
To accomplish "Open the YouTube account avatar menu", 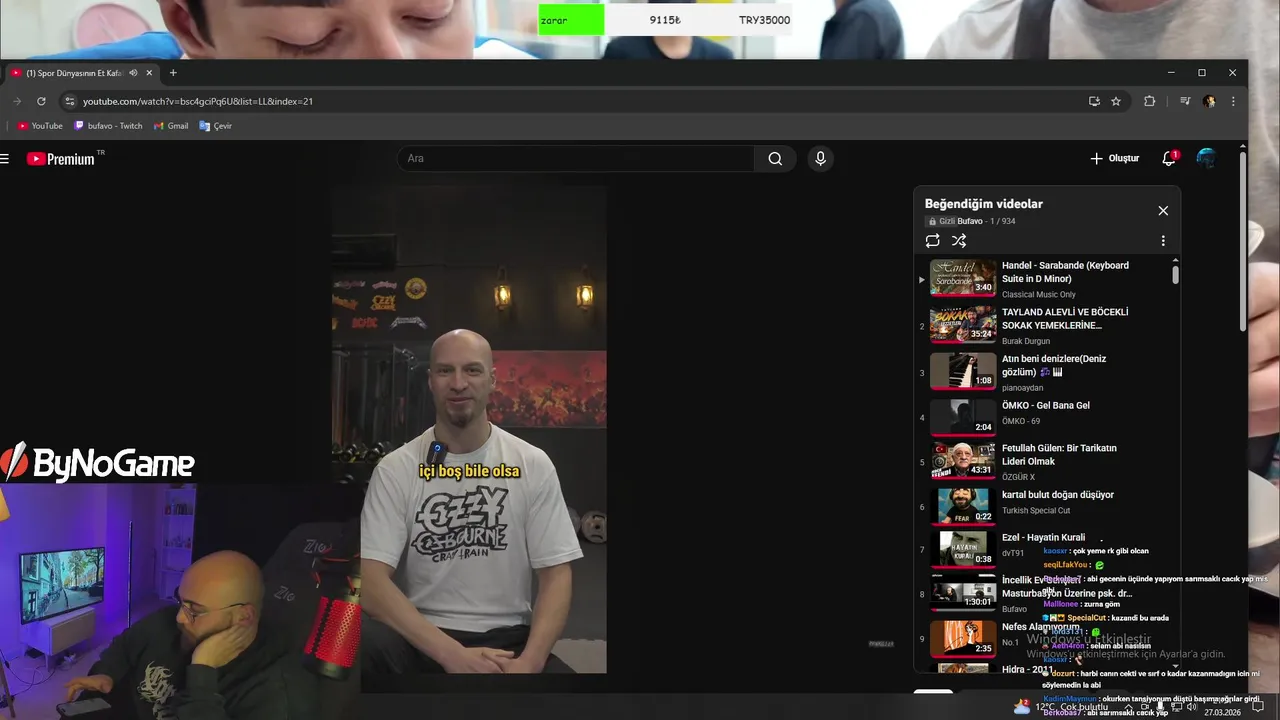I will tap(1206, 158).
